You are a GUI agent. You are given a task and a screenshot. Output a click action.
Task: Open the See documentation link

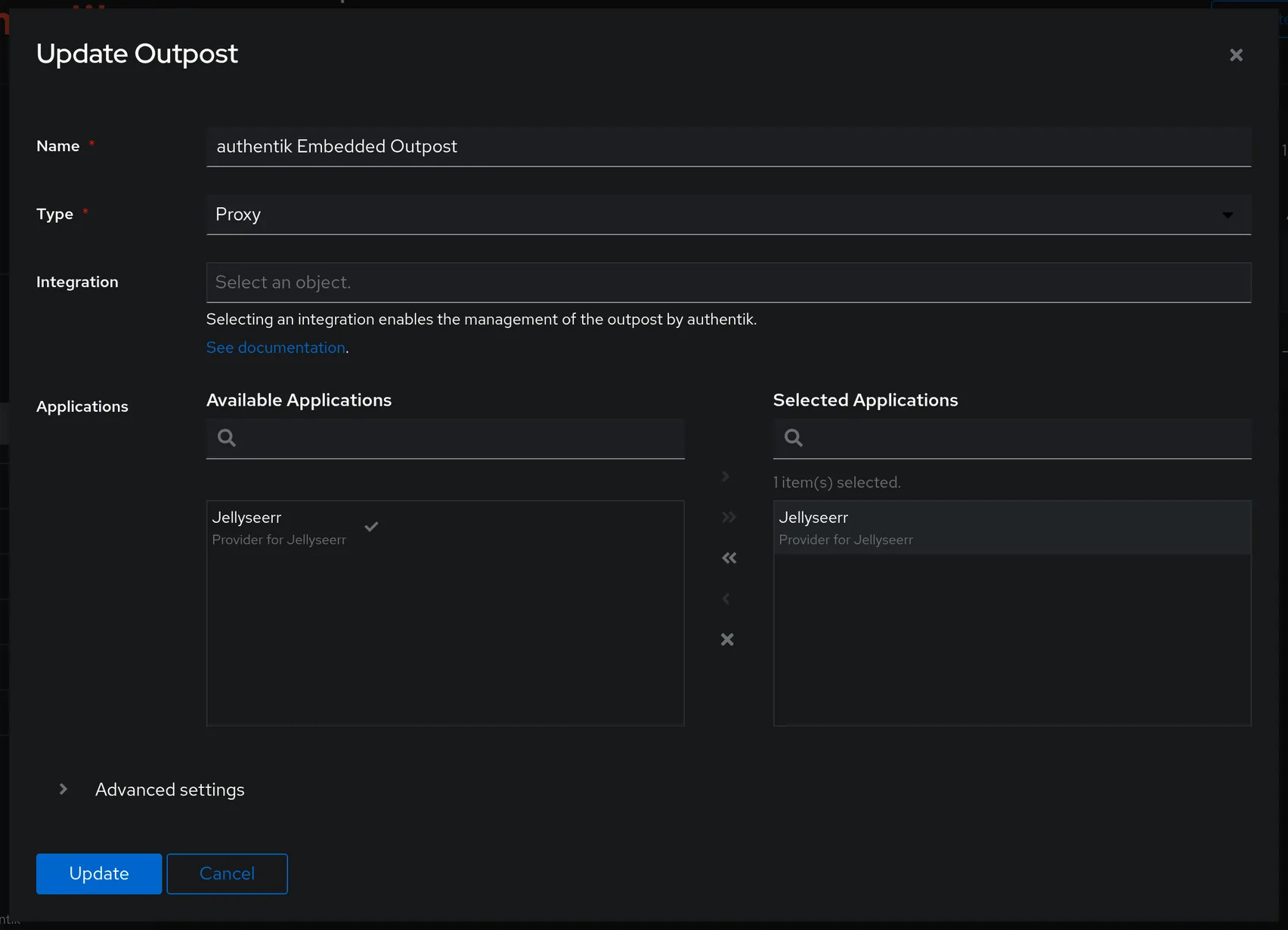coord(276,348)
